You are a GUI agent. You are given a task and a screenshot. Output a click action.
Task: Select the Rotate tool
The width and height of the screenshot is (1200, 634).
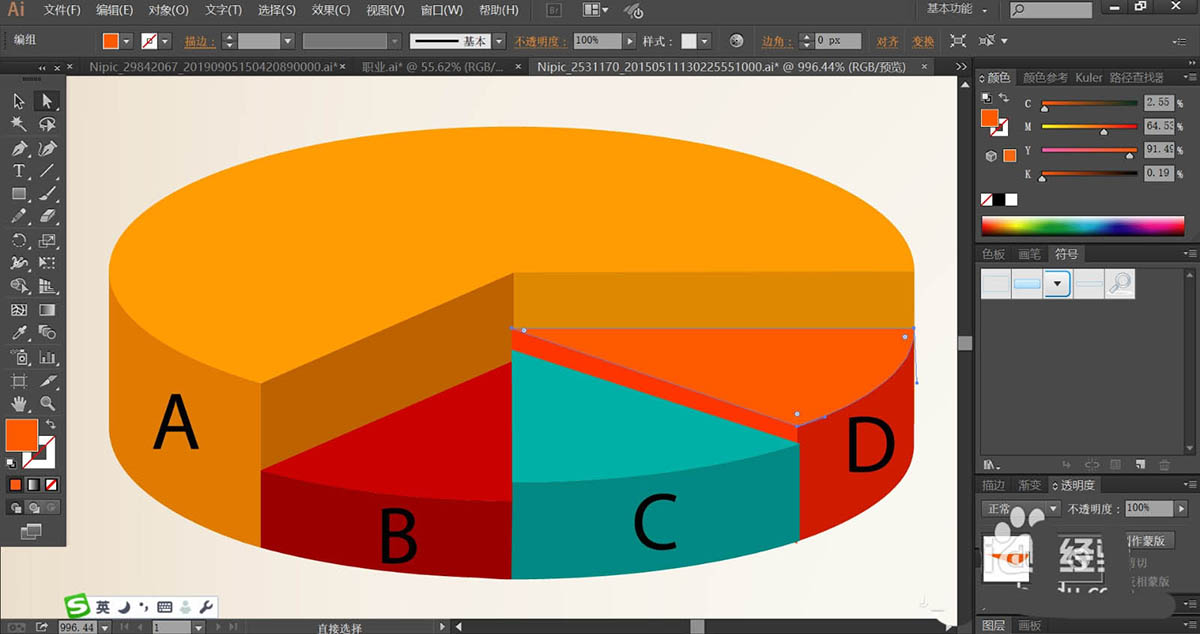coord(19,240)
